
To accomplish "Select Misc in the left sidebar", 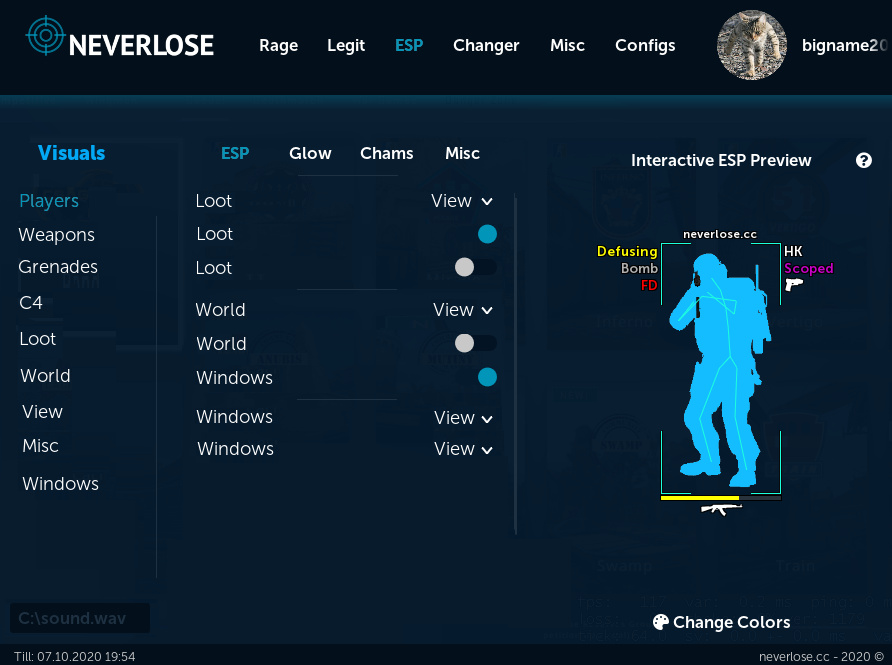I will (x=40, y=446).
